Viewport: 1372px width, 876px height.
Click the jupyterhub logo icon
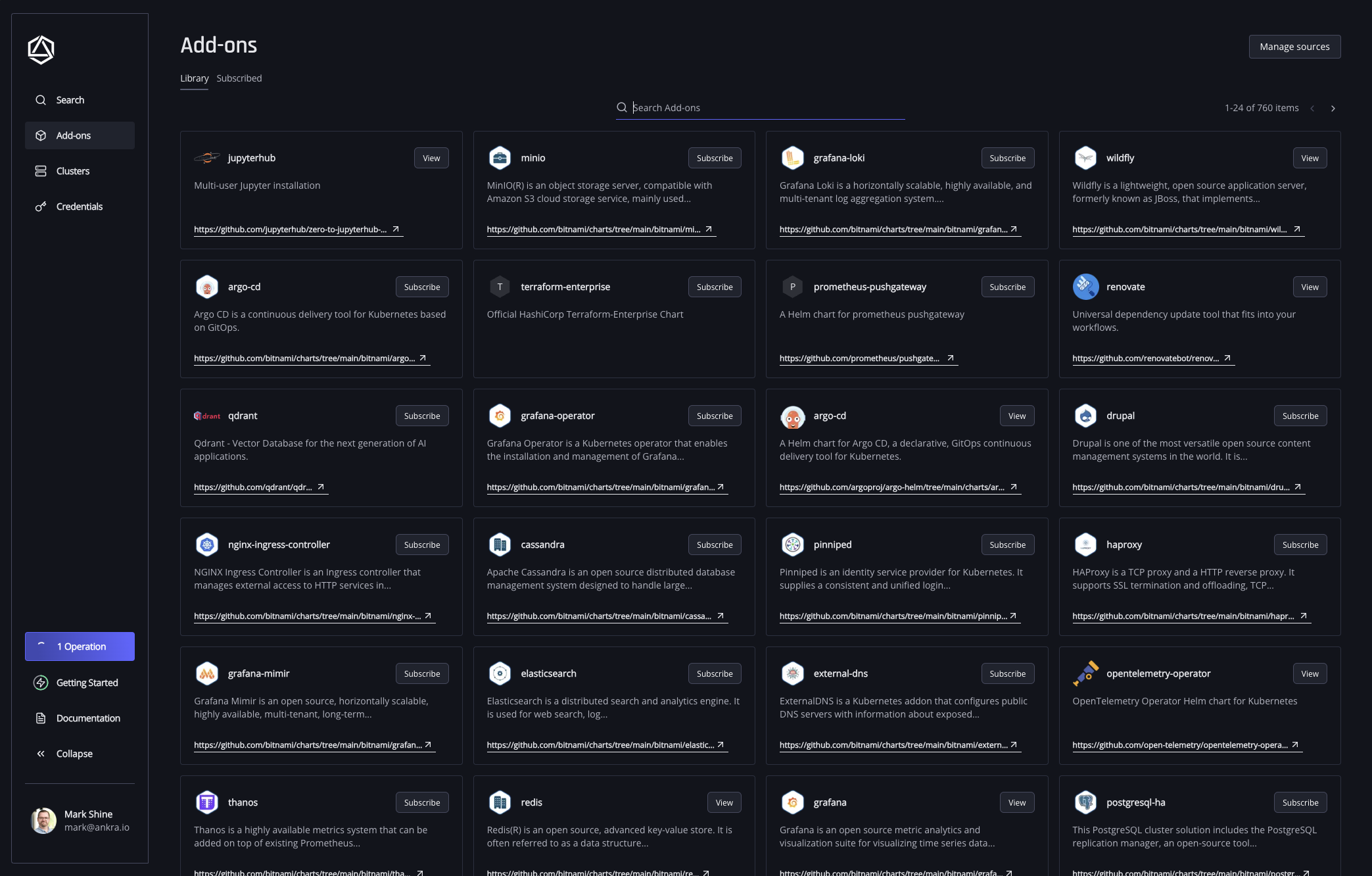pyautogui.click(x=207, y=158)
